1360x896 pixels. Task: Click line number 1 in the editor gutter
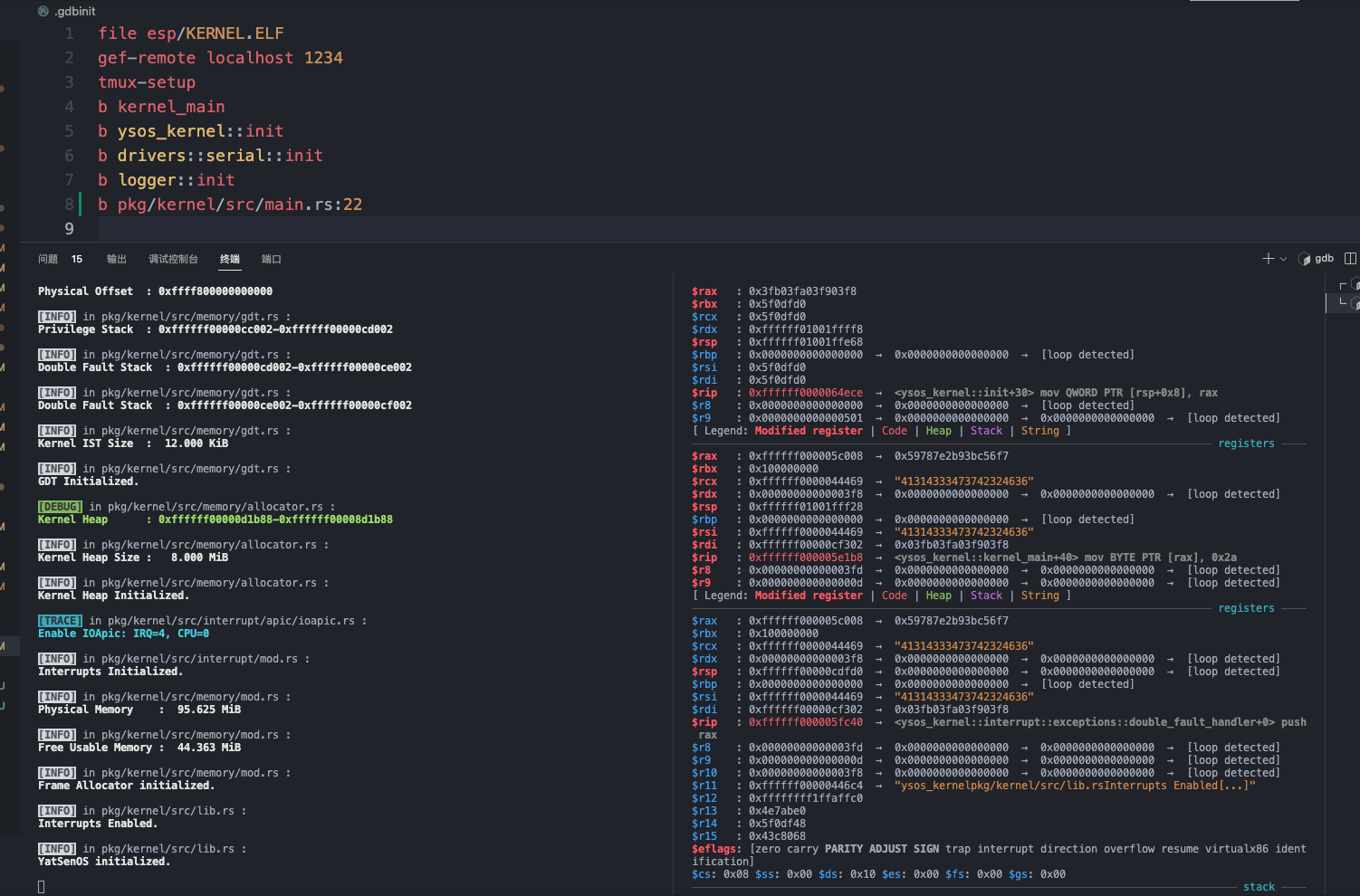[69, 33]
